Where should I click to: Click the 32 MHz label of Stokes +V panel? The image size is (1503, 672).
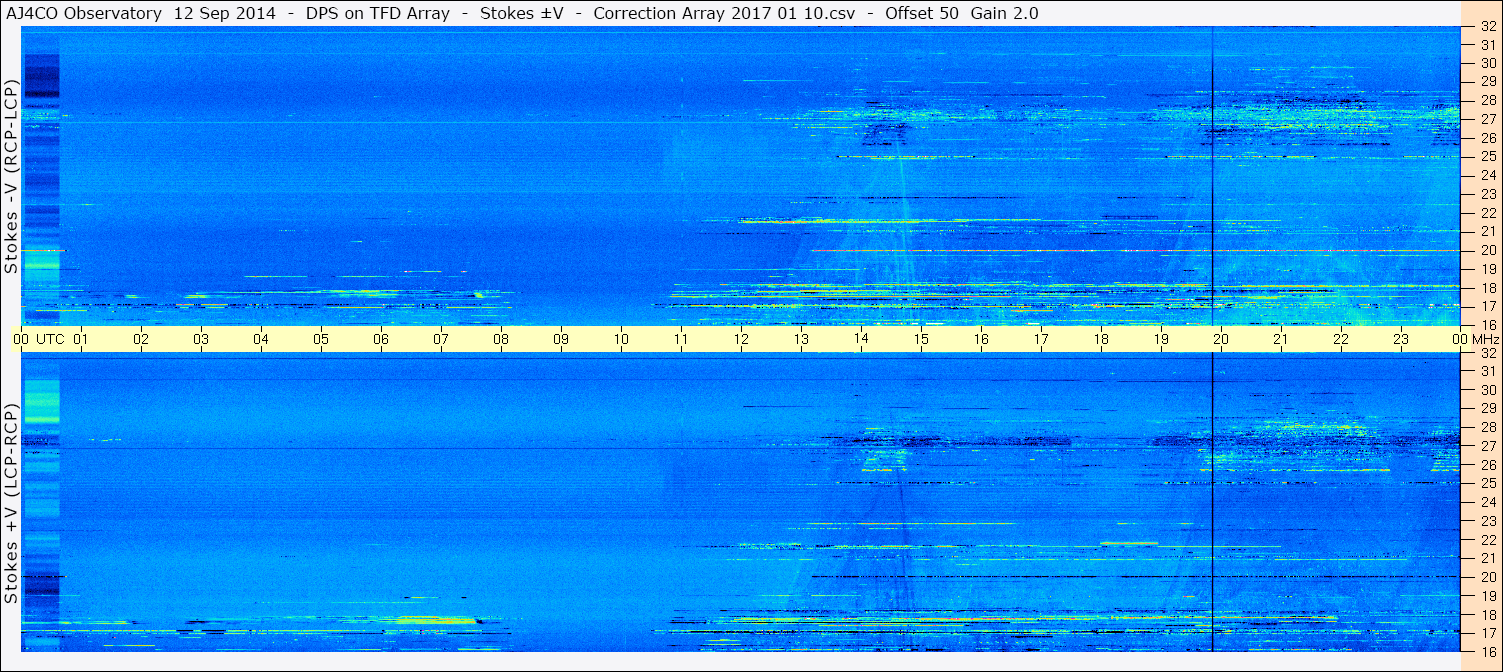coord(1488,353)
